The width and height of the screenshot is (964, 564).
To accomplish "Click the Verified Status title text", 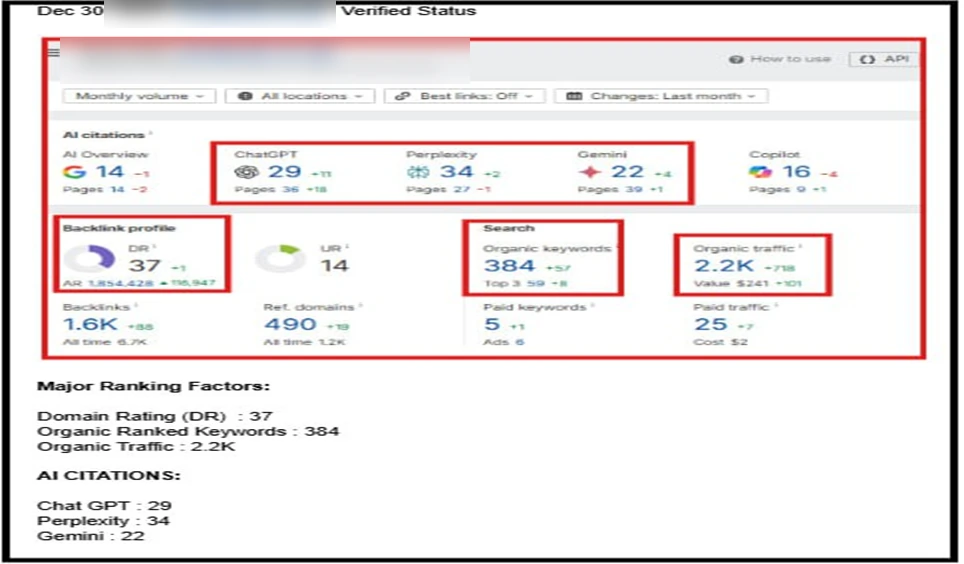I will (x=409, y=11).
